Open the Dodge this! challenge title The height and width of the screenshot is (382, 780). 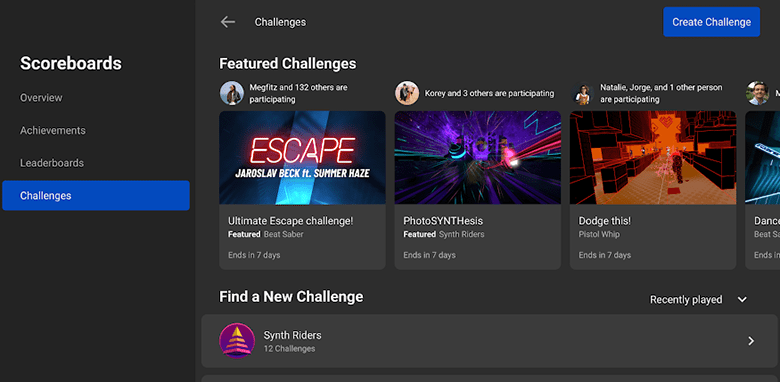[604, 221]
